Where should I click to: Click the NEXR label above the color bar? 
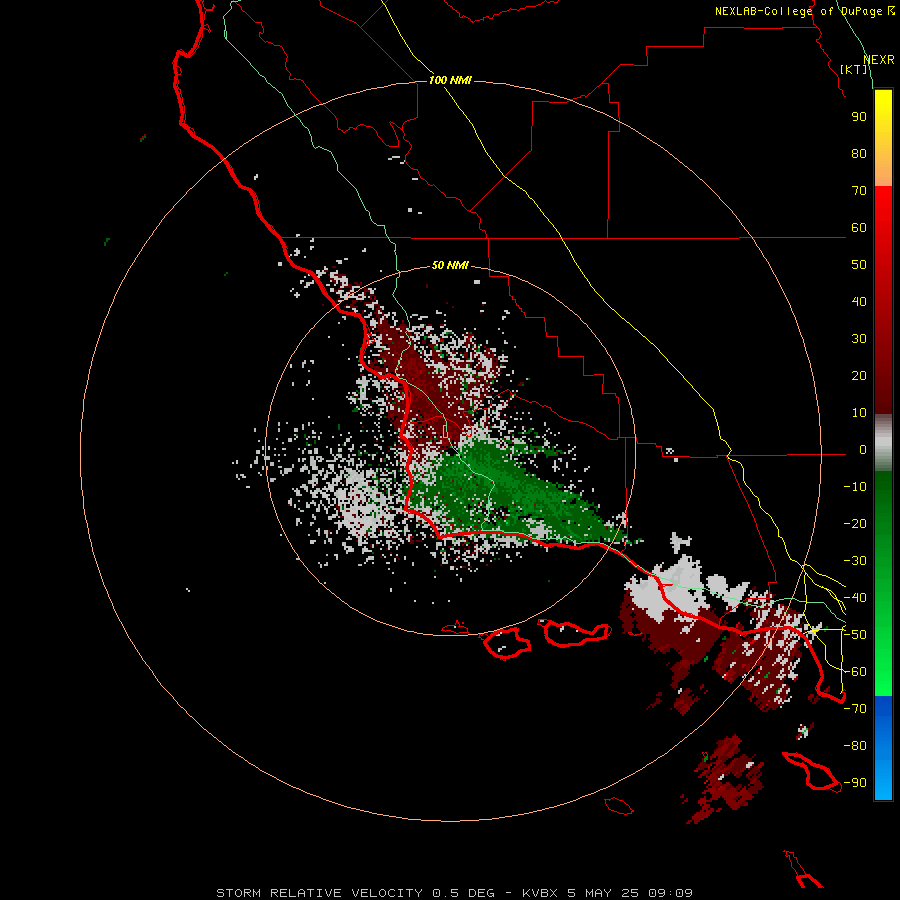tap(878, 60)
